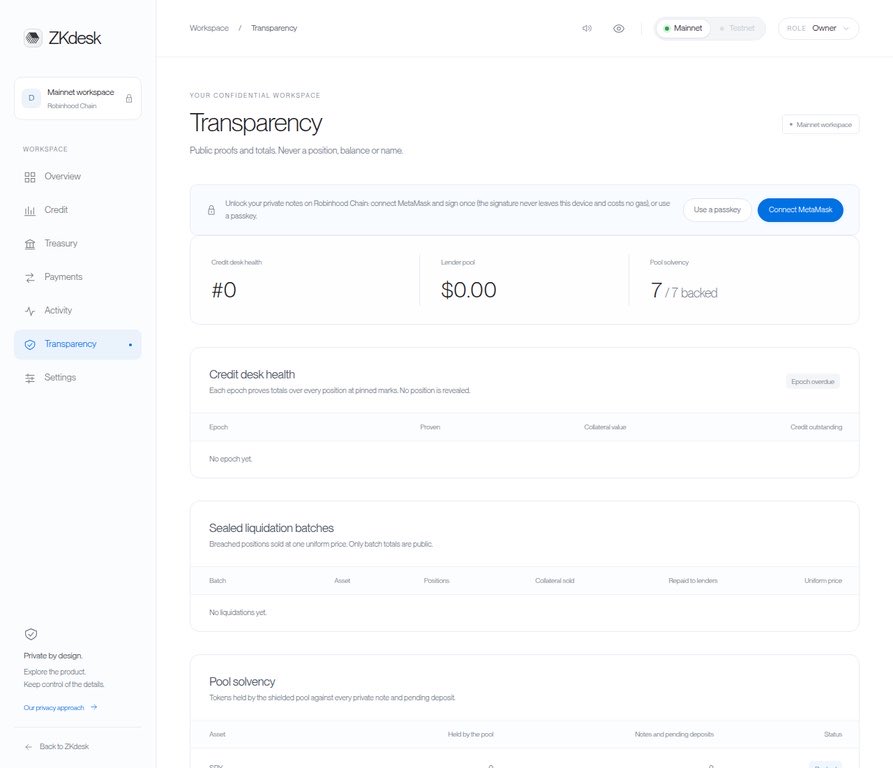Click the speaker sound icon in header
Image resolution: width=893 pixels, height=768 pixels.
[587, 28]
